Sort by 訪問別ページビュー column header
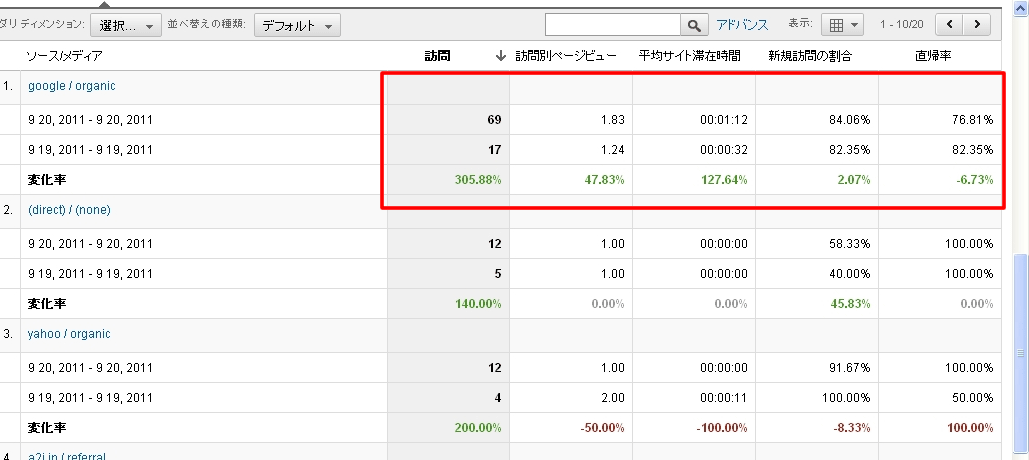 (x=565, y=56)
